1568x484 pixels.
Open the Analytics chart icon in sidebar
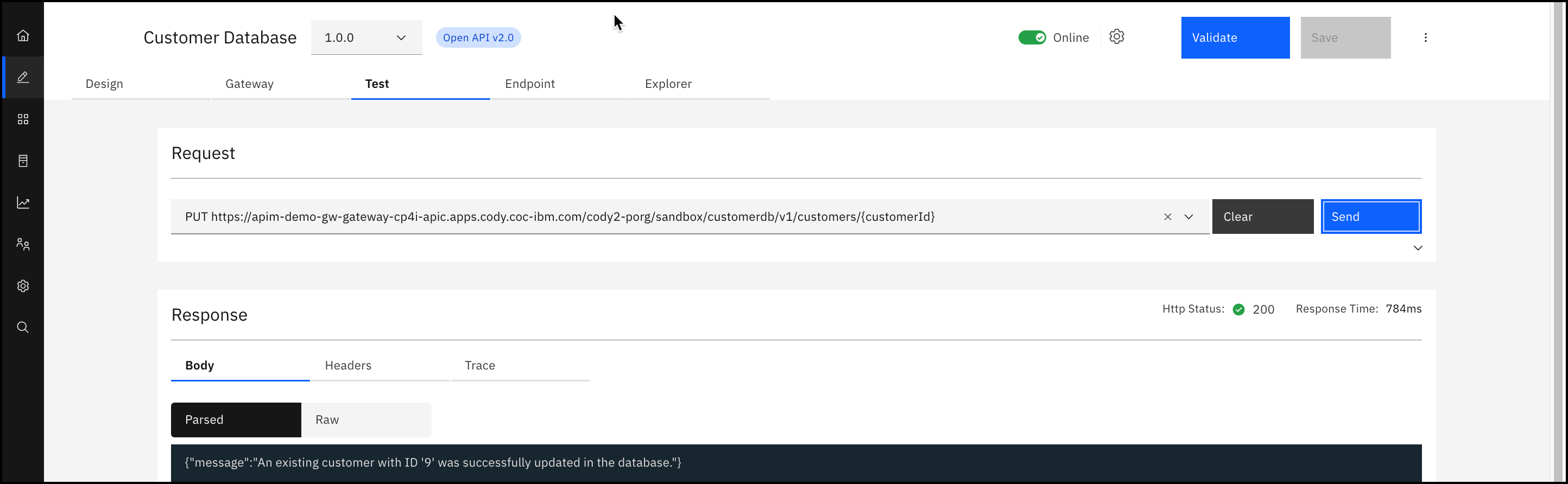coord(23,202)
